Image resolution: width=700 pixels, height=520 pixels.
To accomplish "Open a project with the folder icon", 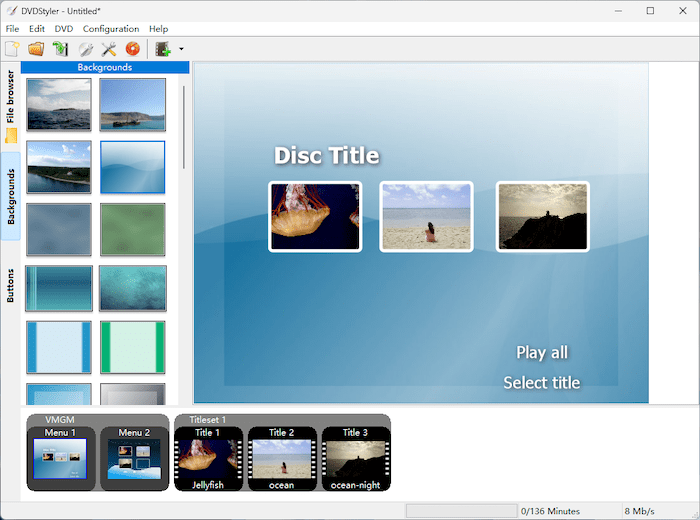I will tap(36, 48).
